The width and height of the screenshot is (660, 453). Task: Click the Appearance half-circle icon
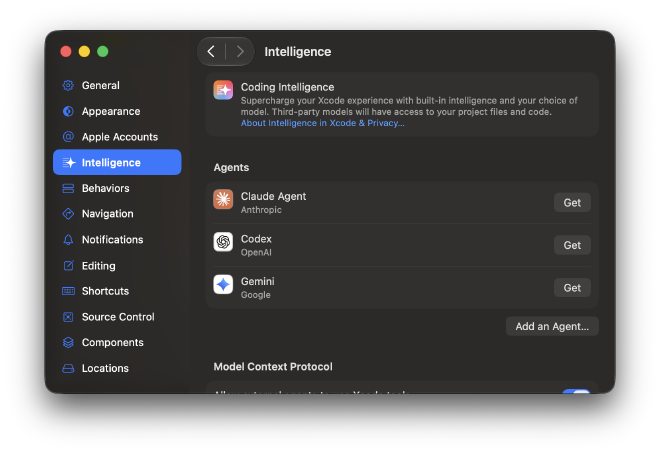point(68,111)
